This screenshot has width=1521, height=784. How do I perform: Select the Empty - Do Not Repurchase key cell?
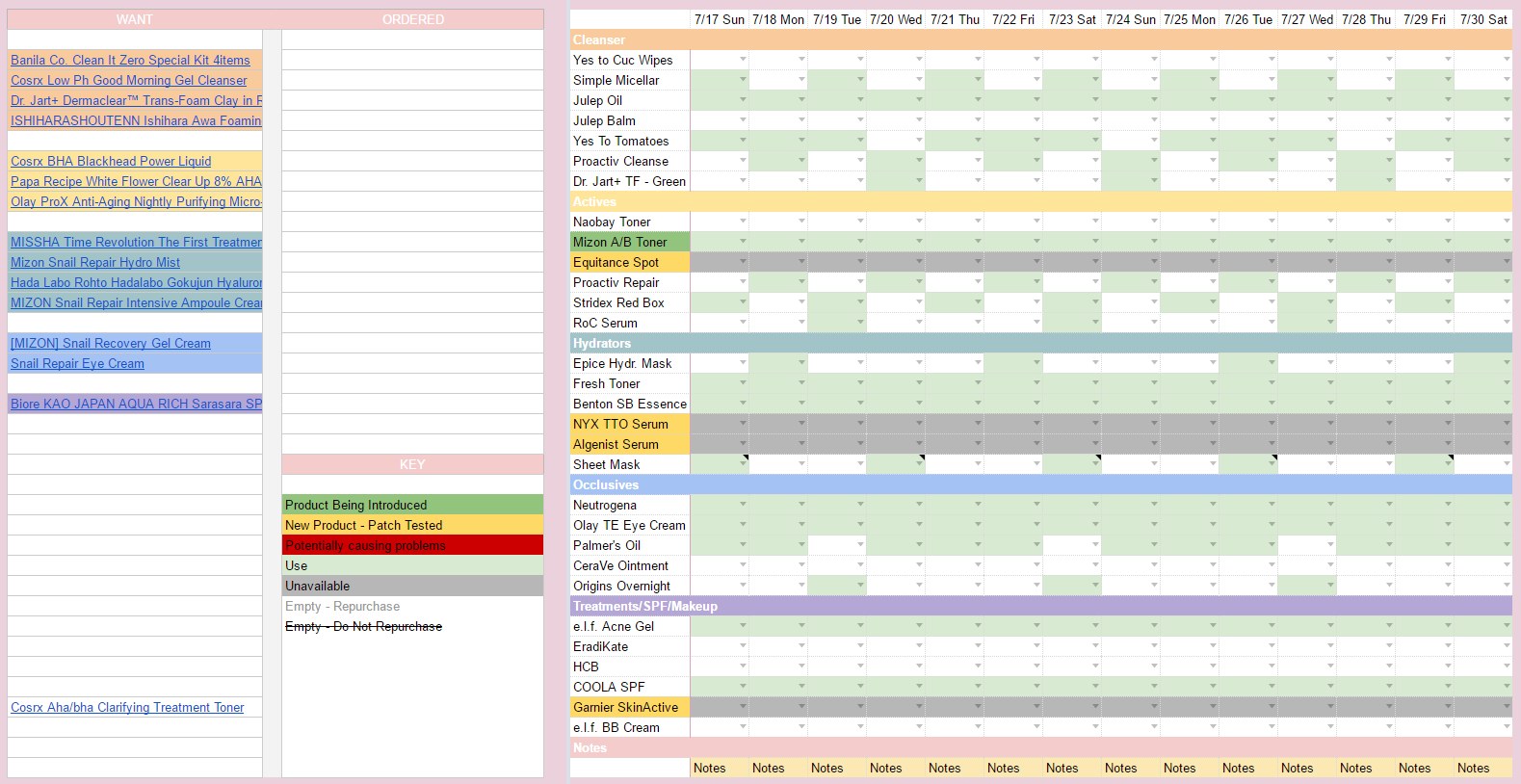pos(412,626)
